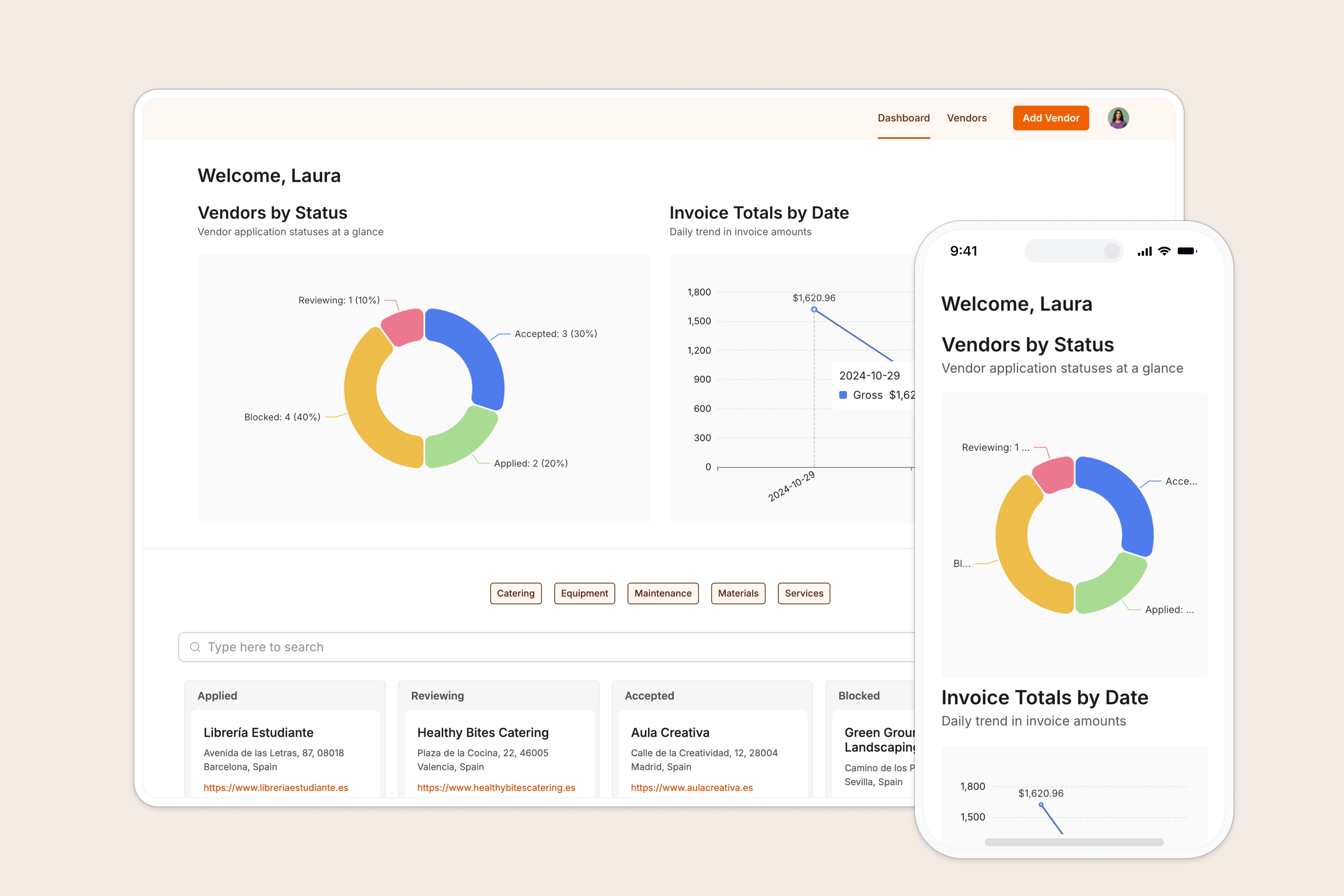Open the Healthy Bites Catering website link

click(x=496, y=787)
